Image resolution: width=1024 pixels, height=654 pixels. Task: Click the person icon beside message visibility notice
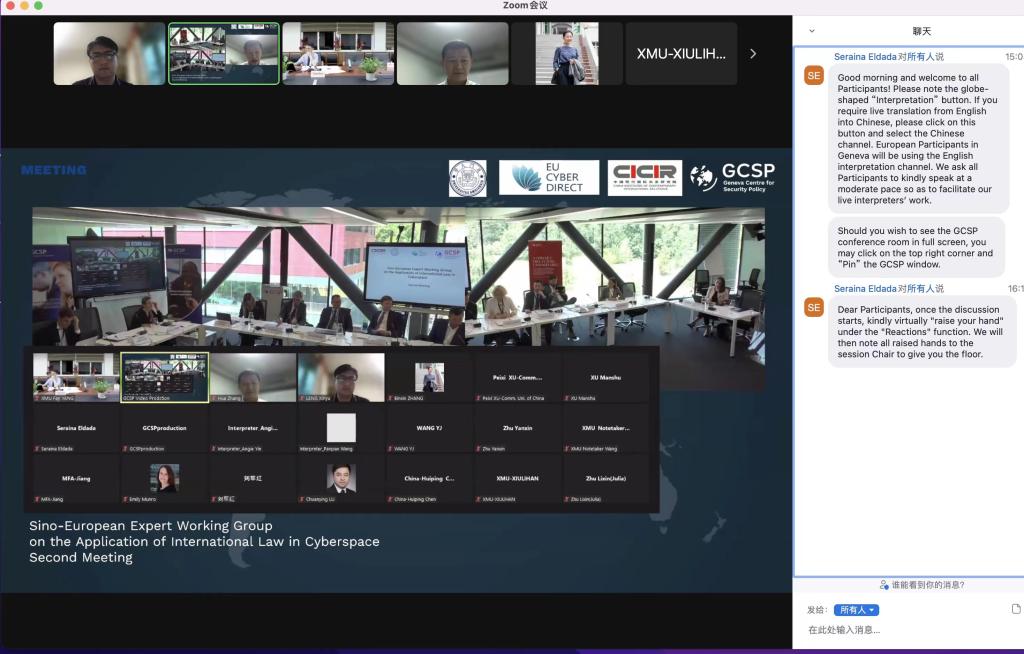click(x=884, y=585)
